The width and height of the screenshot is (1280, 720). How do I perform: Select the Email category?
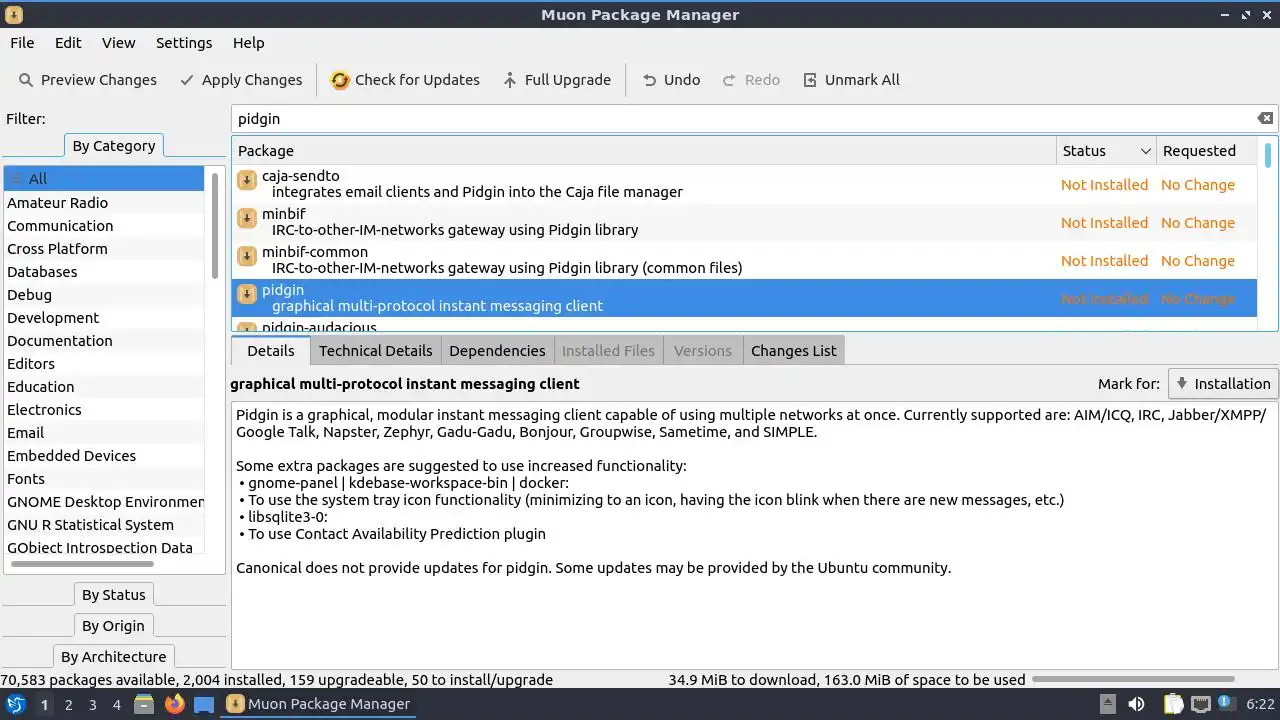[x=103, y=432]
